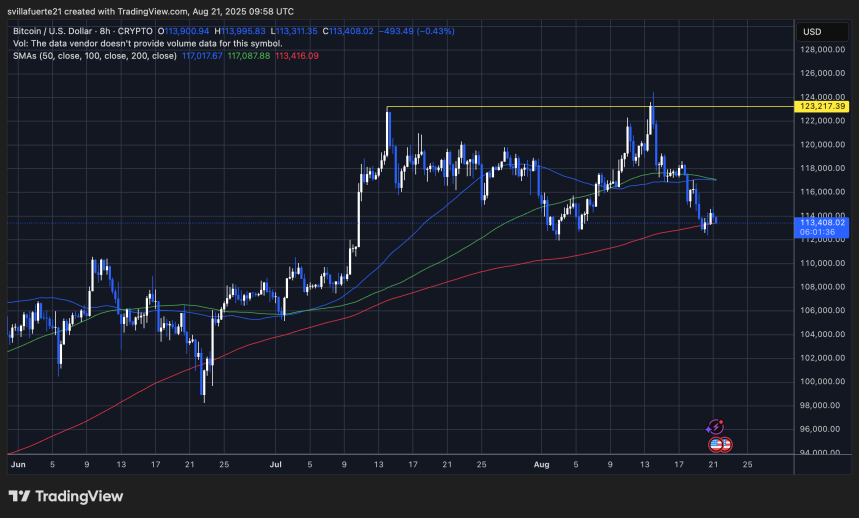This screenshot has width=859, height=518.
Task: Click the yellow 123,217.39 price label
Action: pos(820,106)
